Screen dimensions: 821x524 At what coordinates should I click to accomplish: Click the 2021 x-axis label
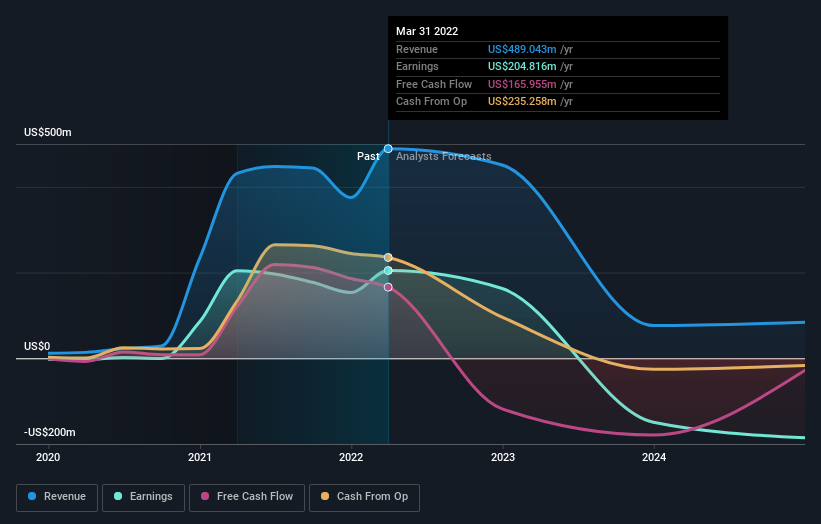199,458
